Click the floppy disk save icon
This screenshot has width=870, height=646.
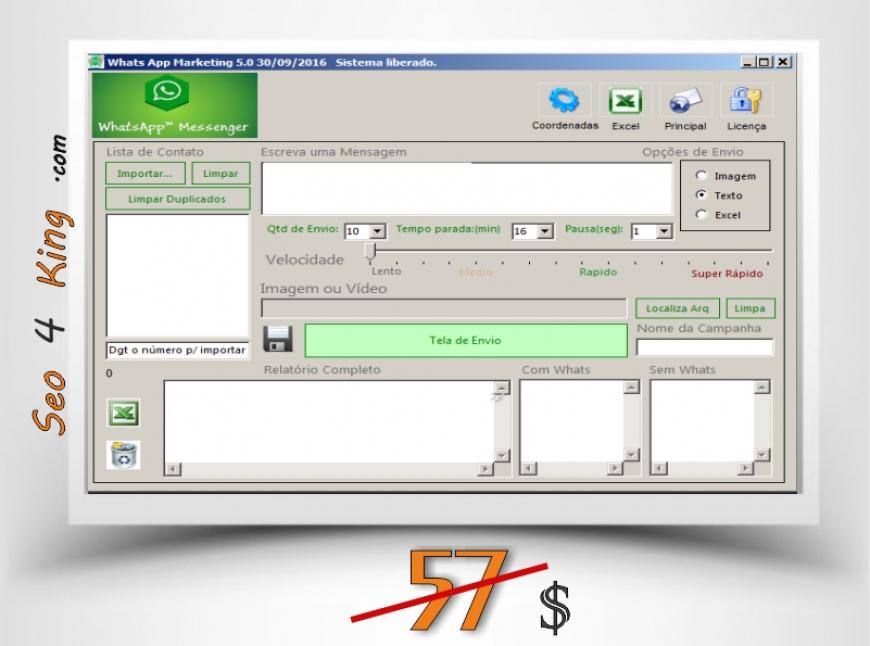click(277, 339)
